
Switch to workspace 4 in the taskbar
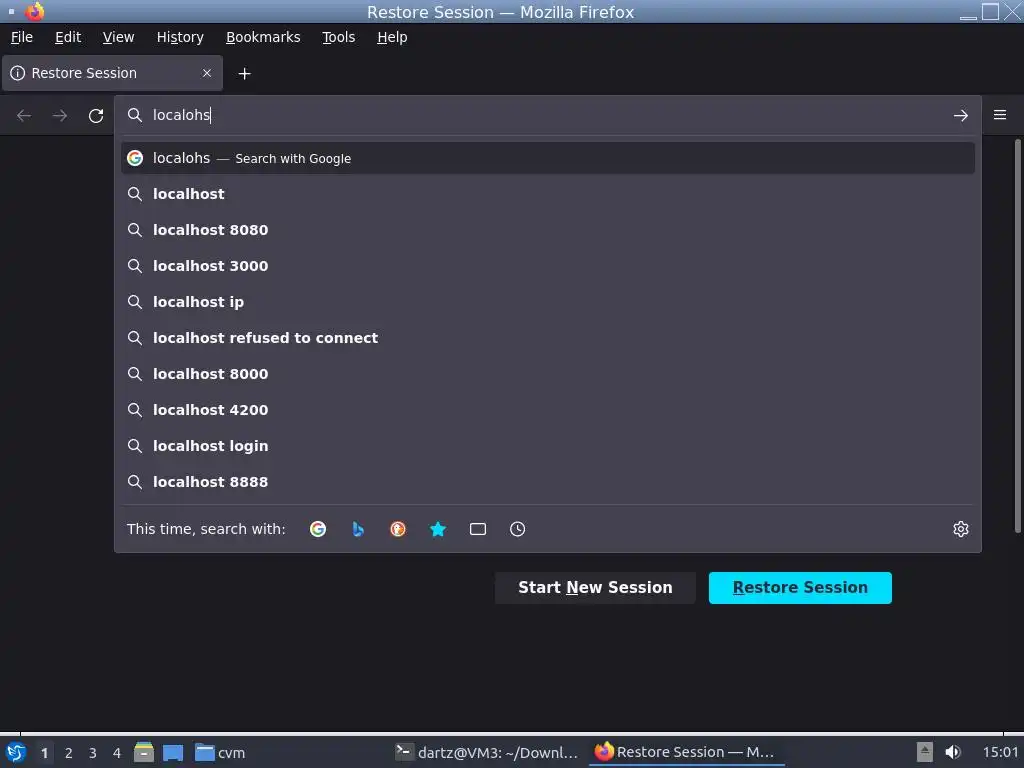117,753
